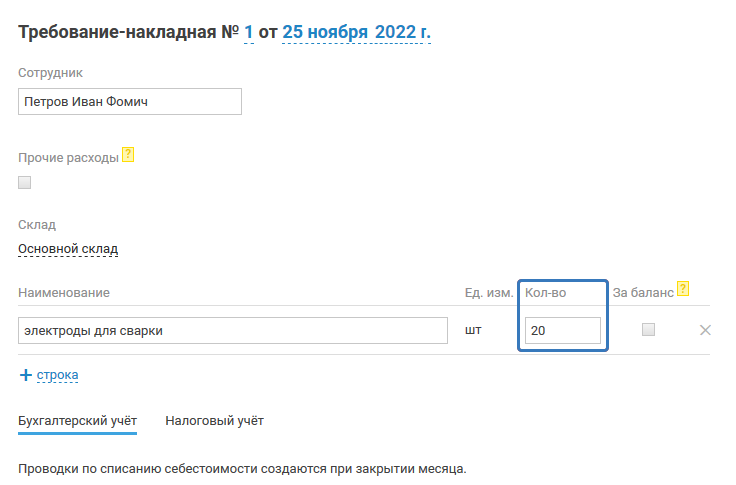Select the Бухгалтерский учёт tab
The width and height of the screenshot is (736, 485).
coord(77,421)
